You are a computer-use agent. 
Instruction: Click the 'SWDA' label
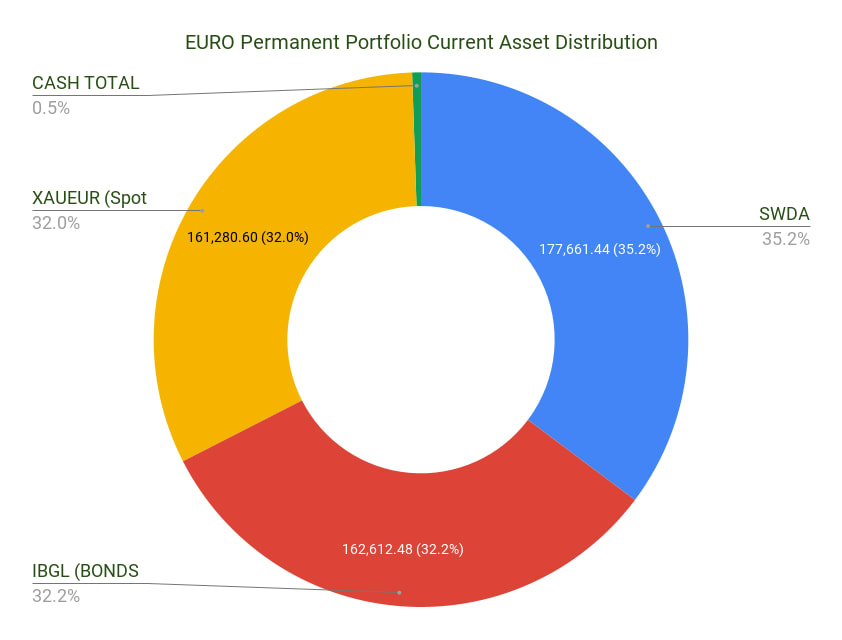coord(784,214)
